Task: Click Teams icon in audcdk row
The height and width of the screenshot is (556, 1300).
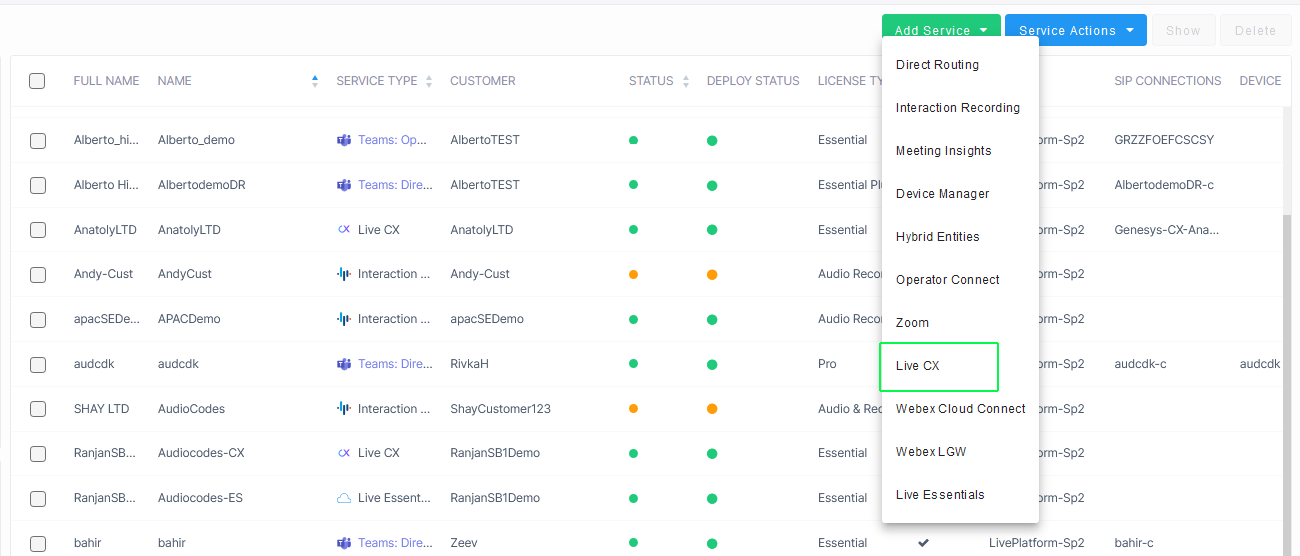Action: pos(344,364)
